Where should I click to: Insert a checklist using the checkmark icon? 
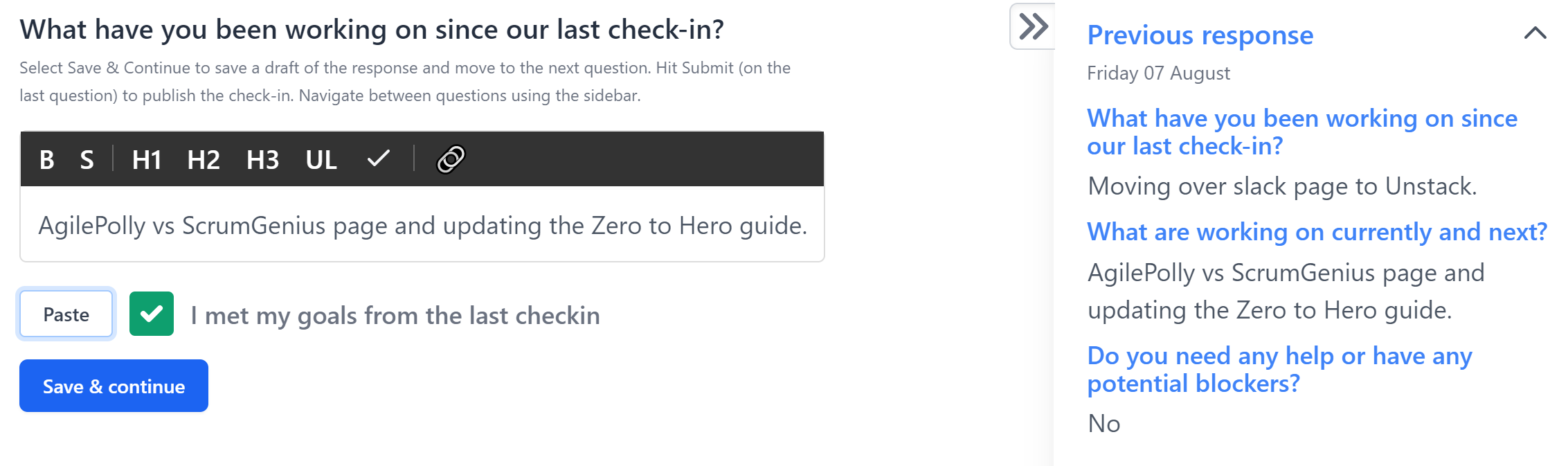(378, 160)
